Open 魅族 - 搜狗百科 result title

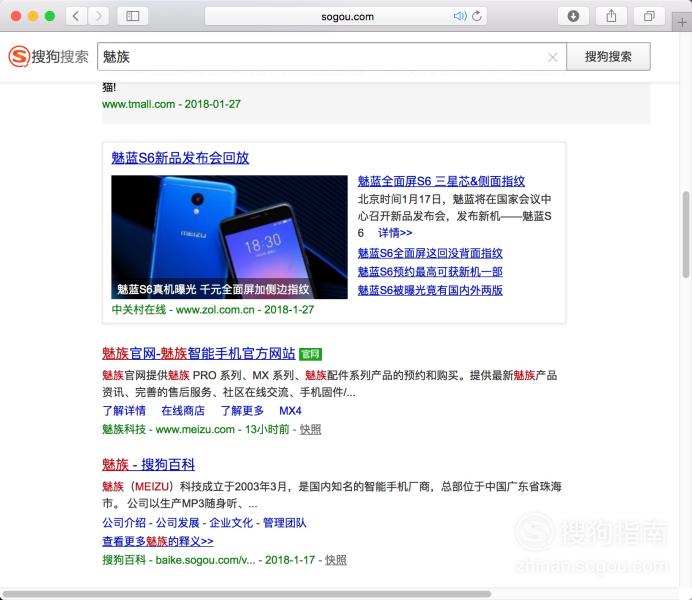148,465
